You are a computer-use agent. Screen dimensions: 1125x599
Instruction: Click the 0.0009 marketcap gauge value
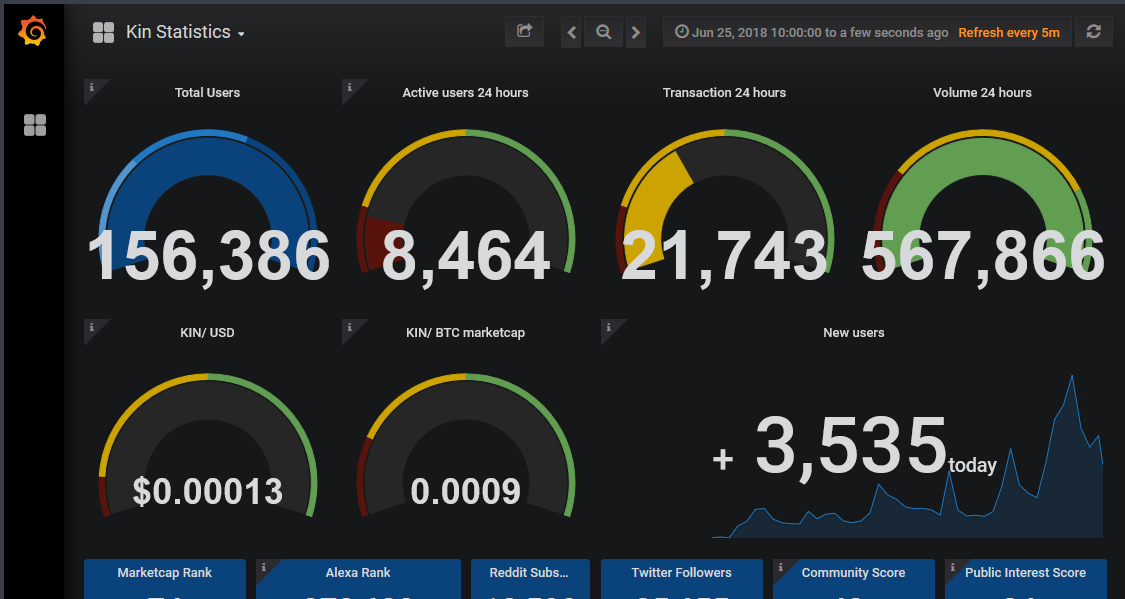click(x=465, y=491)
